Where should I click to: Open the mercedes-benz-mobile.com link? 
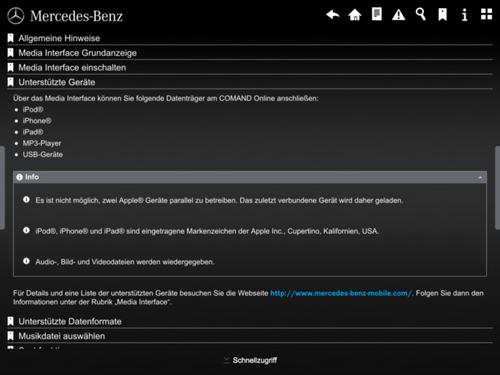341,293
